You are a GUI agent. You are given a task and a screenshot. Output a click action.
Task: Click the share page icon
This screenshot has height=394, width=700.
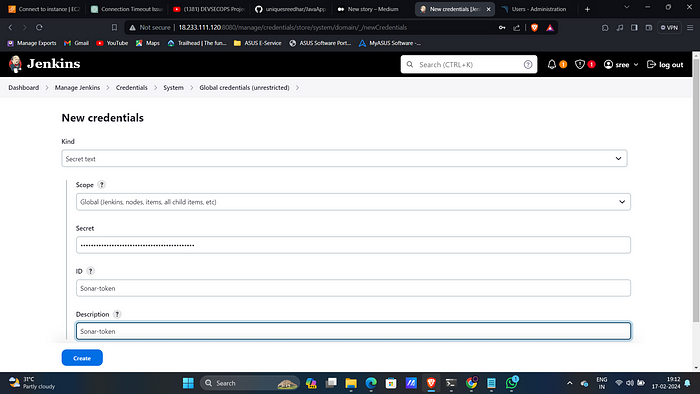517,27
